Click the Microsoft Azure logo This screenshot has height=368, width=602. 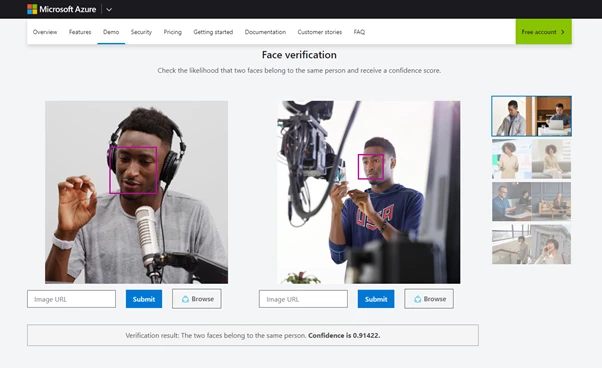(x=61, y=9)
